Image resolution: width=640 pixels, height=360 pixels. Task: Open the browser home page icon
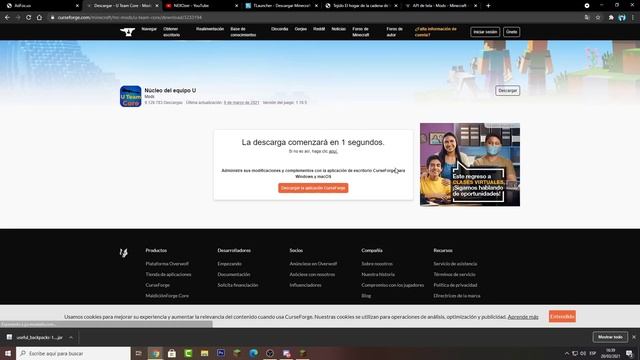click(x=39, y=18)
